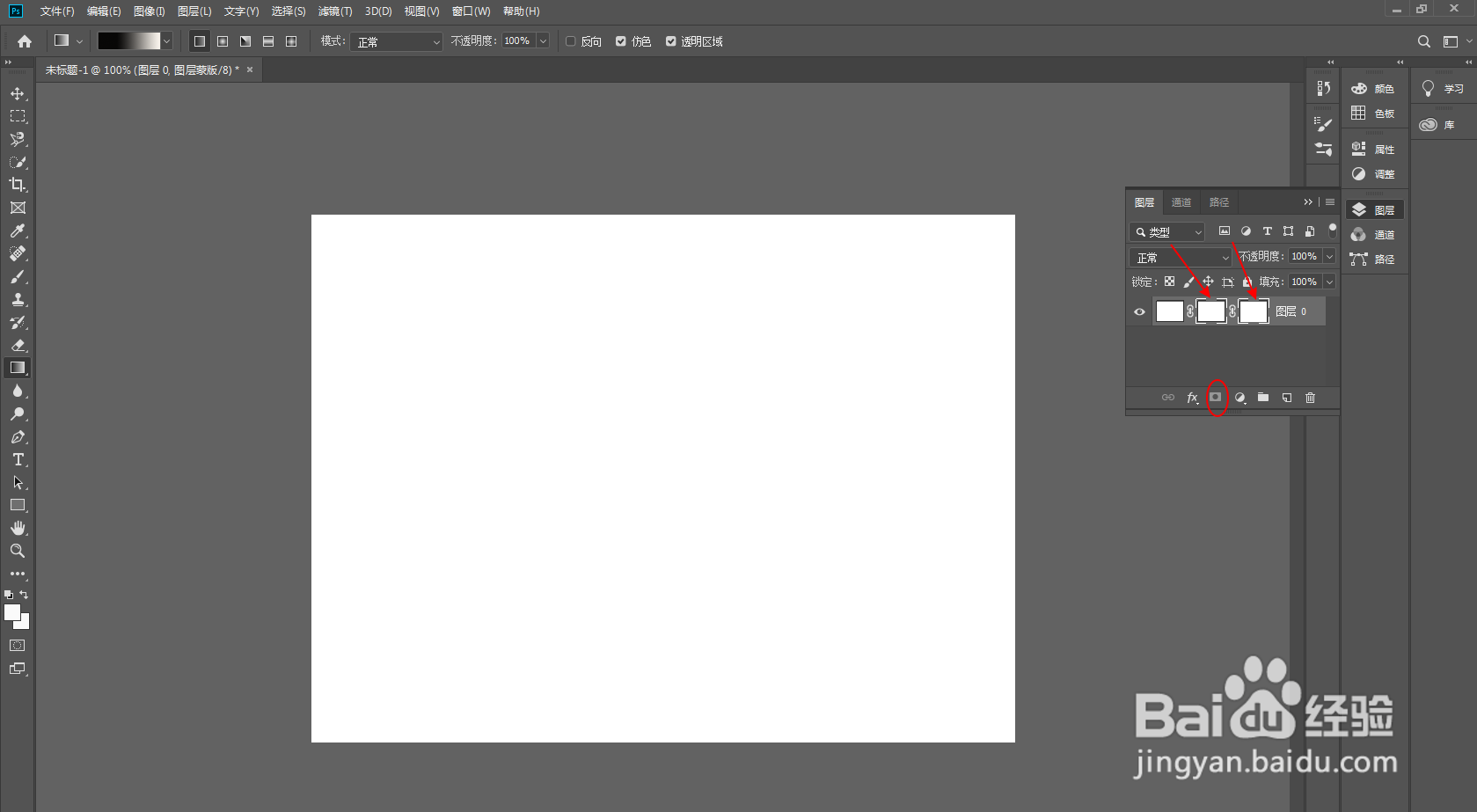Select the Rectangle shape tool
This screenshot has height=812, width=1477.
coord(18,505)
